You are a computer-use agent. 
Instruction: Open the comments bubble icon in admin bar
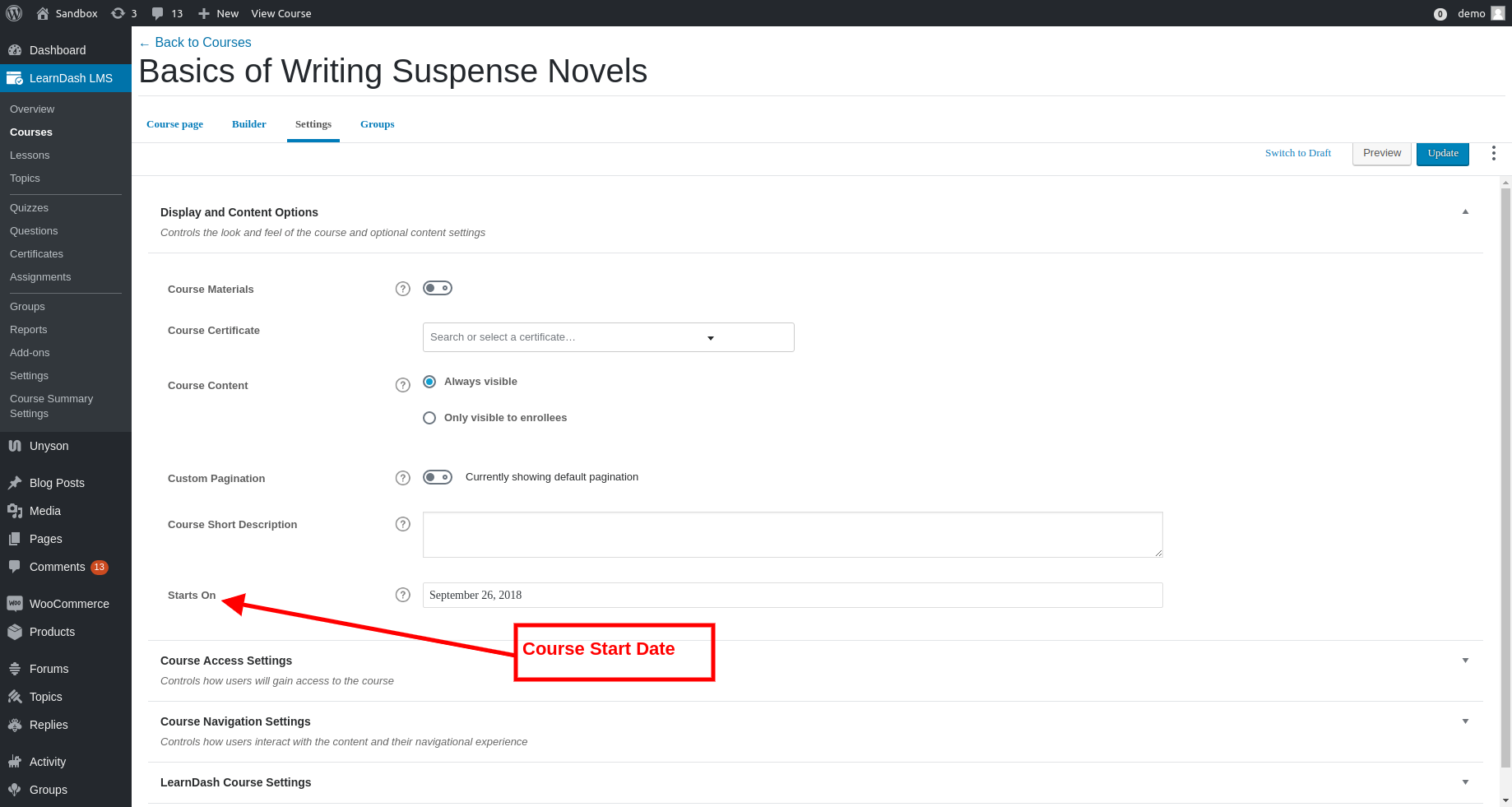[158, 13]
